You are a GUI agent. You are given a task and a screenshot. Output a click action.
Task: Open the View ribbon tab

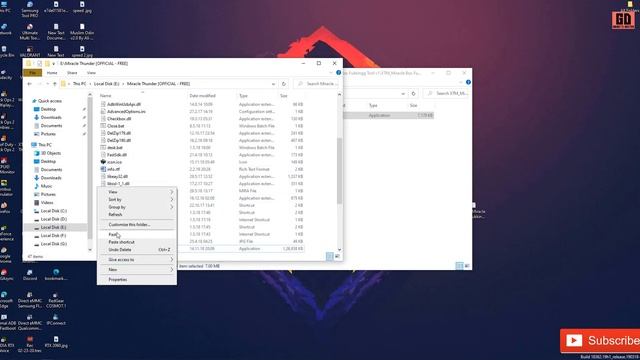point(91,73)
